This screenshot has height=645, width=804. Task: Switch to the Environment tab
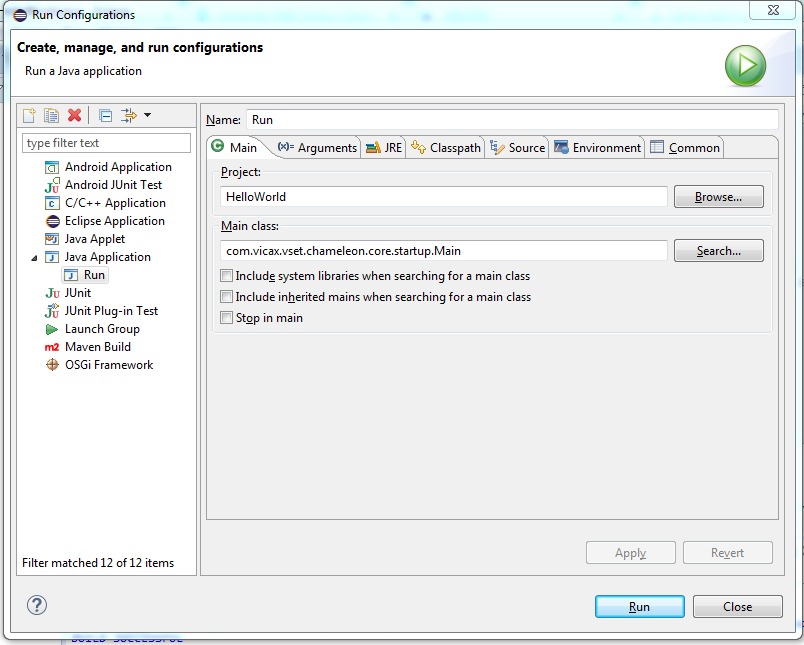click(597, 148)
